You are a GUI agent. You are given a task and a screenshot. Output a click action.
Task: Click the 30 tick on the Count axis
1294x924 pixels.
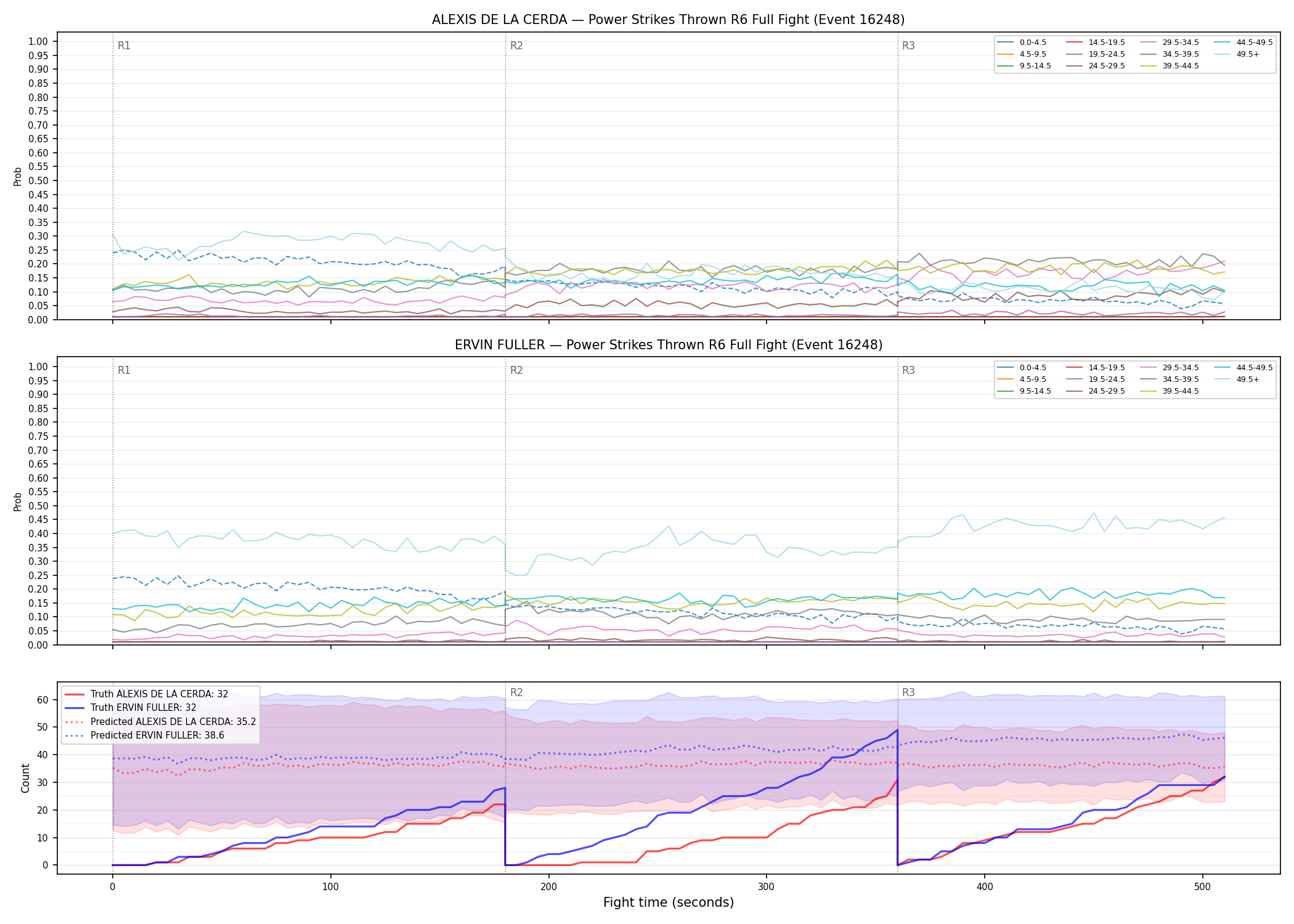[43, 782]
